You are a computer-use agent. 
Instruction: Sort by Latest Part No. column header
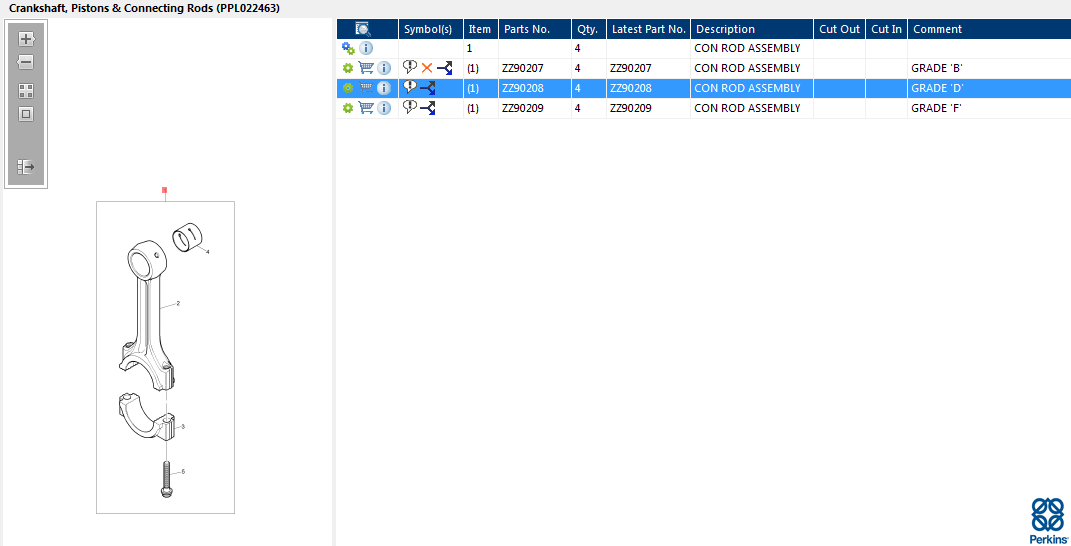pyautogui.click(x=648, y=29)
